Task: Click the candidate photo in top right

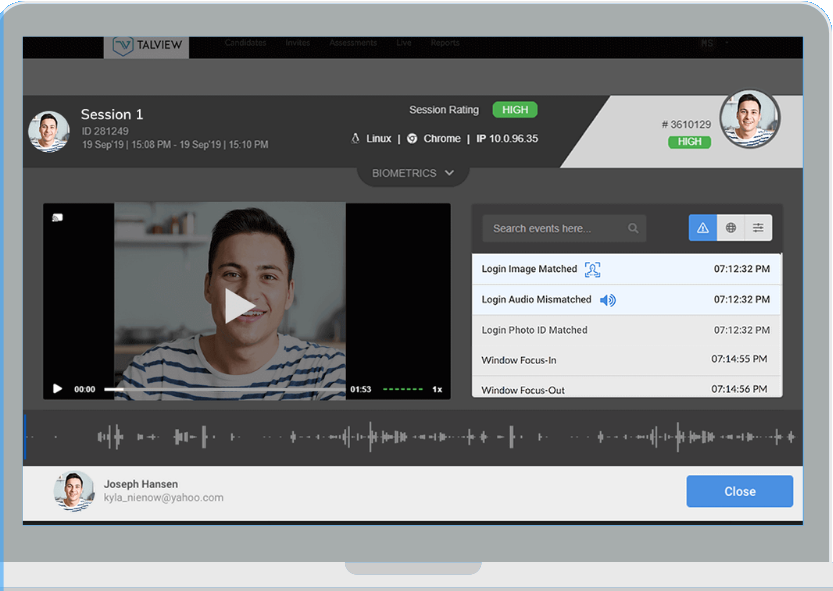Action: click(749, 120)
